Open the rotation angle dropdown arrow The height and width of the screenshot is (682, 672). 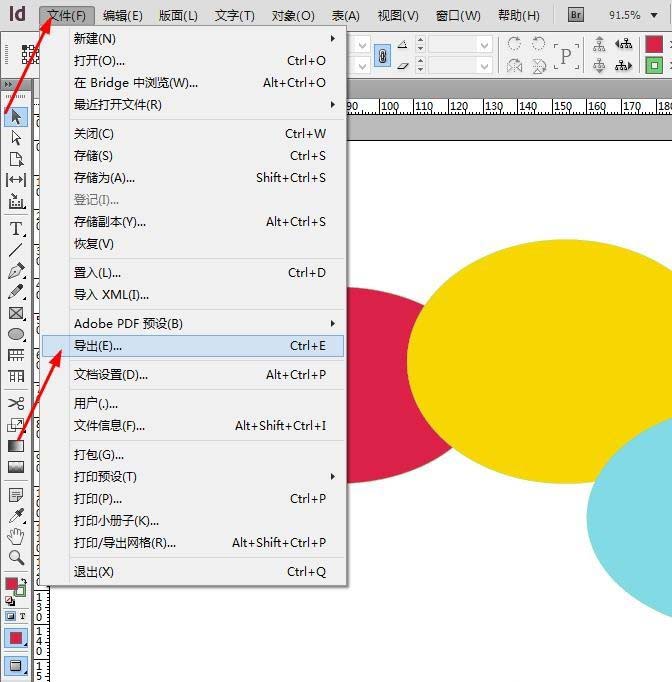coord(484,44)
